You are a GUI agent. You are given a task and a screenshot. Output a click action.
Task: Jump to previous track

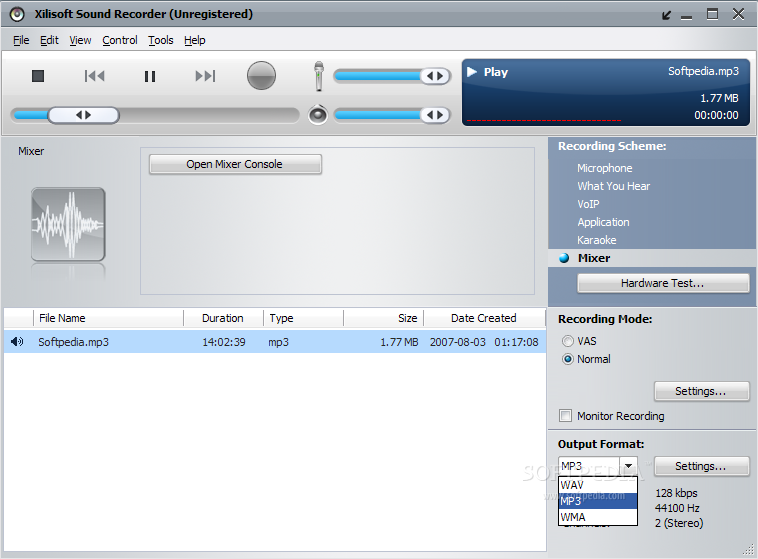94,76
